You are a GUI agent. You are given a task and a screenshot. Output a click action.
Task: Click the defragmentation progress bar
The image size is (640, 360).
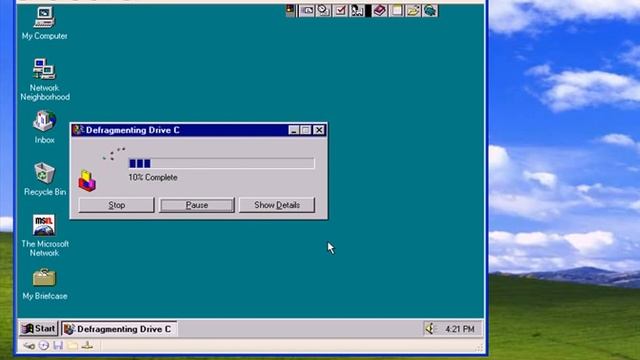[x=222, y=163]
